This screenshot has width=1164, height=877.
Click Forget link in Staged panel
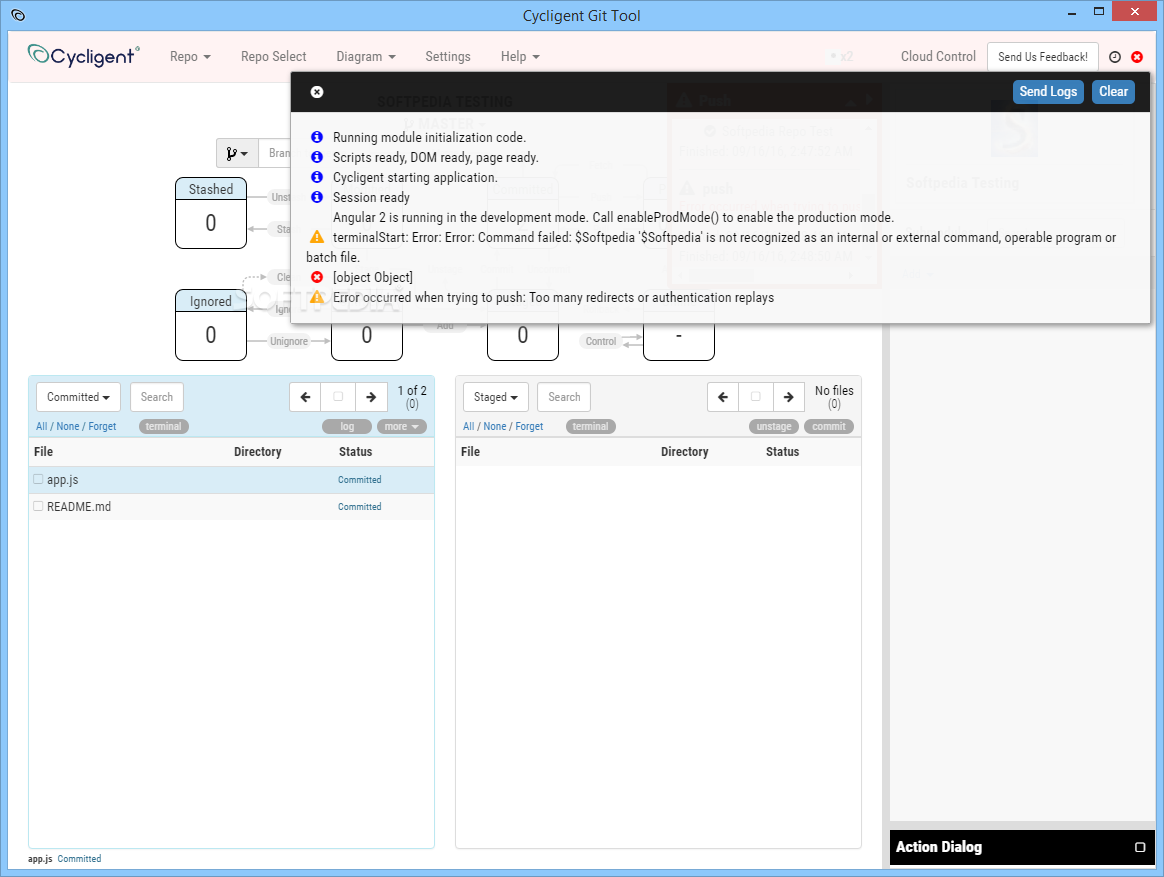[529, 426]
